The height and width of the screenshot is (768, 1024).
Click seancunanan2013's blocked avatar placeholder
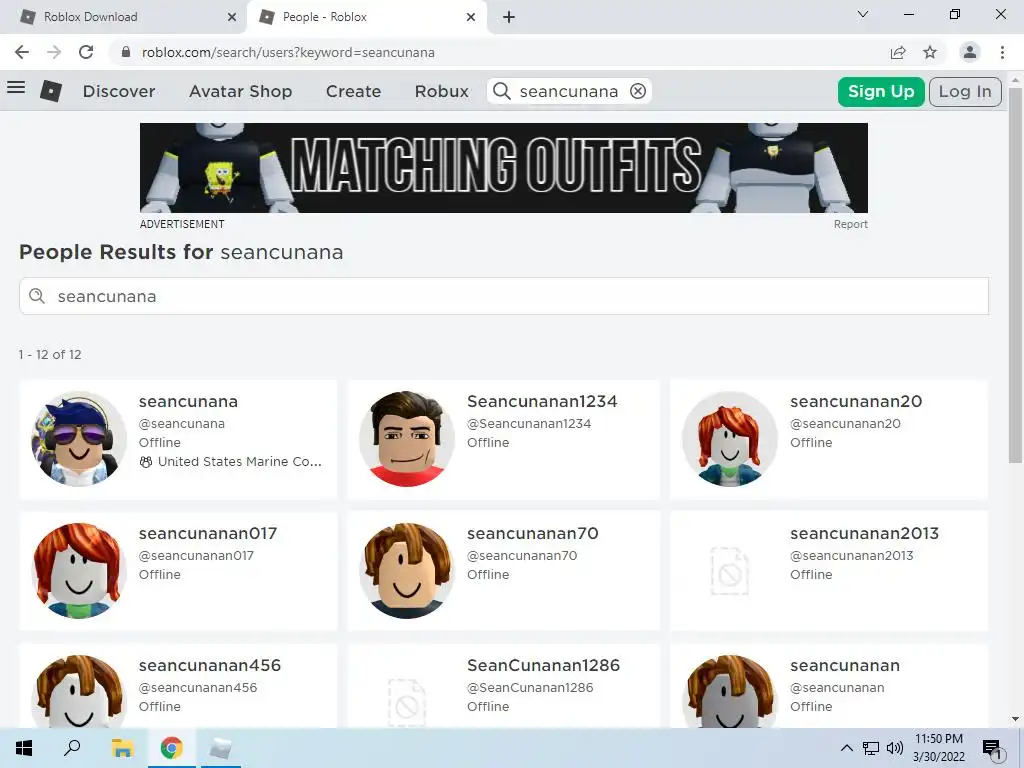(x=730, y=571)
